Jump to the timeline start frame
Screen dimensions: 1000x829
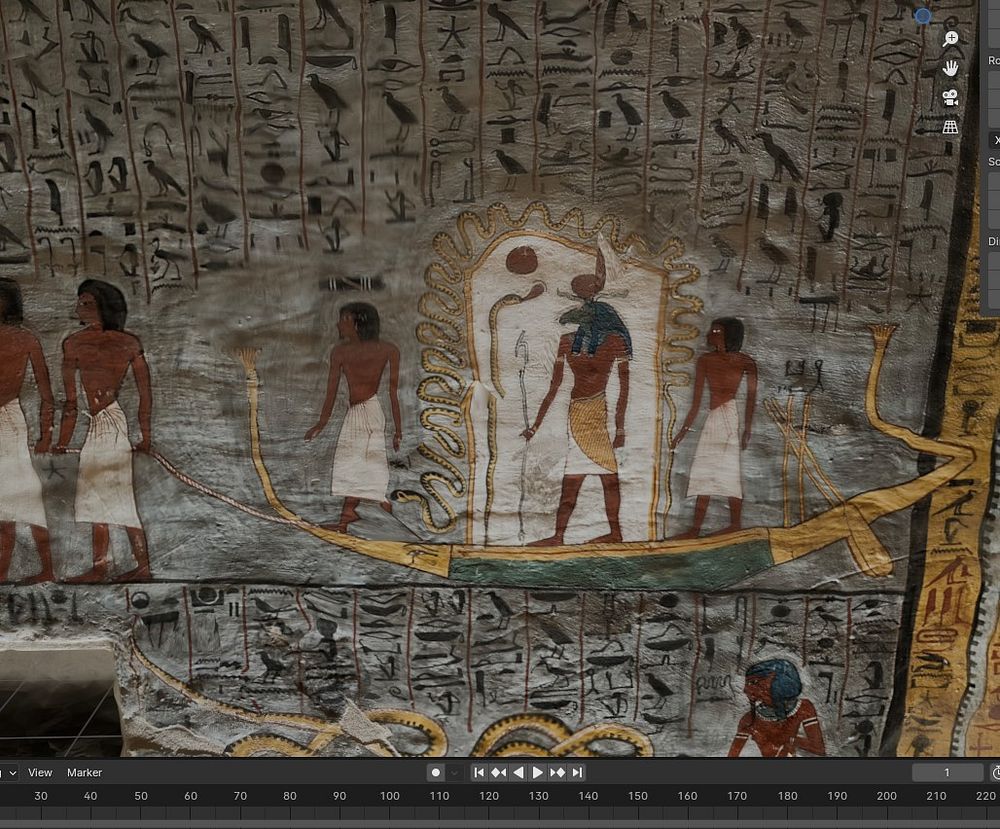[x=479, y=772]
